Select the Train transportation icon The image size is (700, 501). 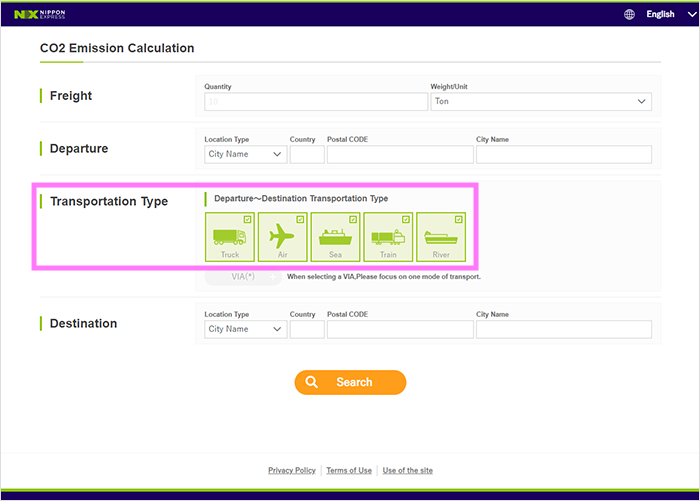388,238
